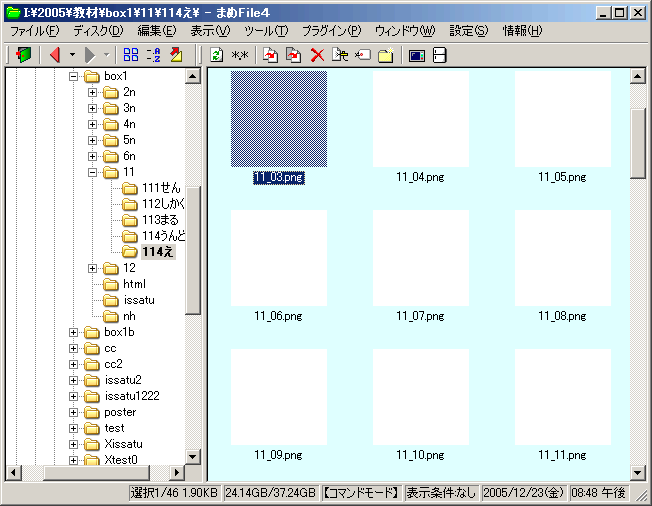652x506 pixels.
Task: Expand the 2n folder in tree
Action: (x=92, y=92)
